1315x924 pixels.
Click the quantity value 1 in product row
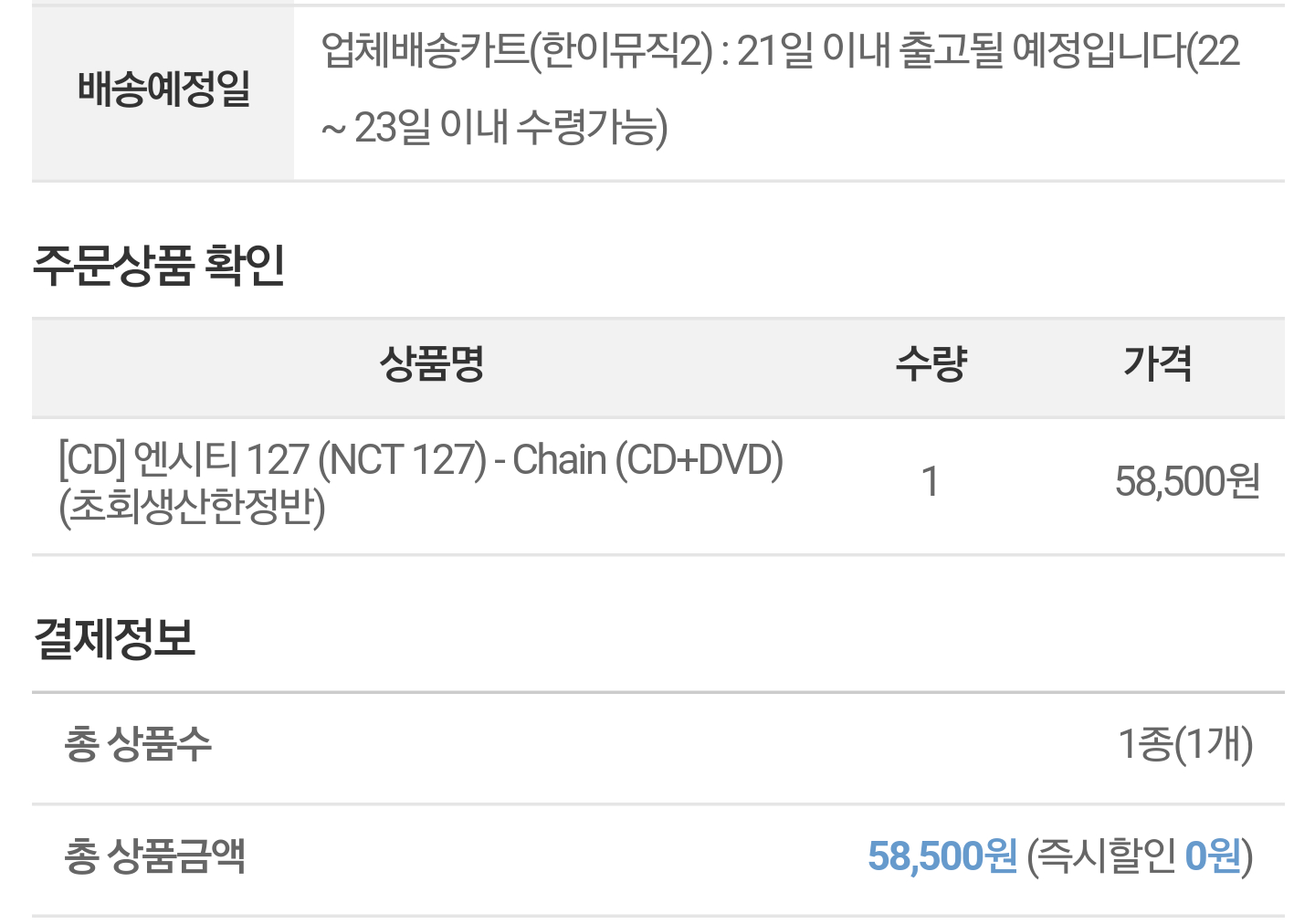point(931,482)
